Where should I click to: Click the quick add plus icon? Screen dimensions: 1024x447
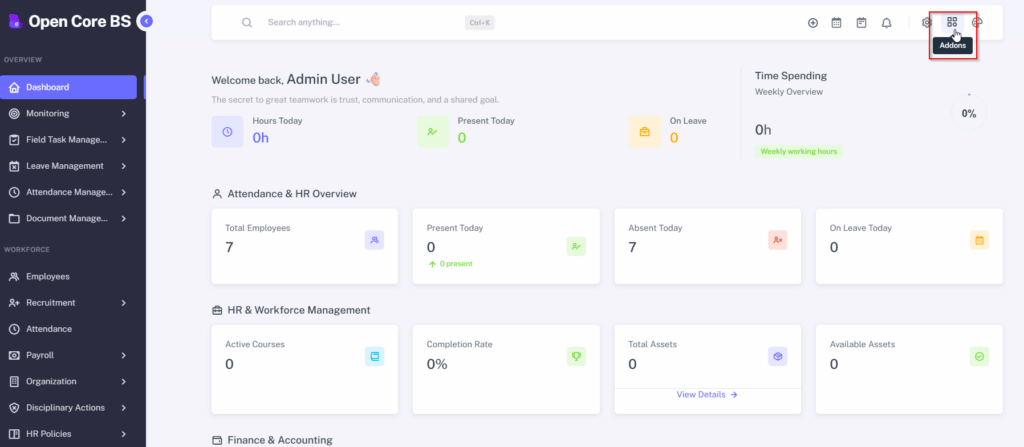(x=813, y=23)
